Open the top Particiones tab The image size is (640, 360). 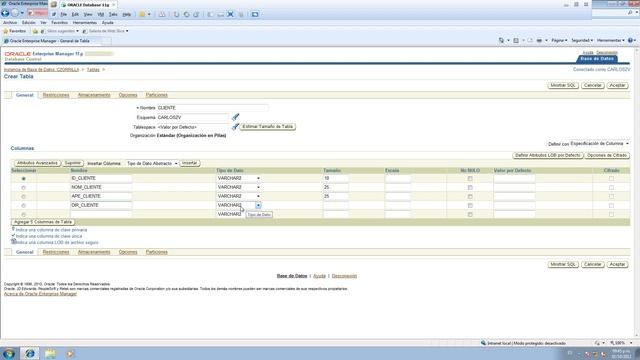[157, 95]
